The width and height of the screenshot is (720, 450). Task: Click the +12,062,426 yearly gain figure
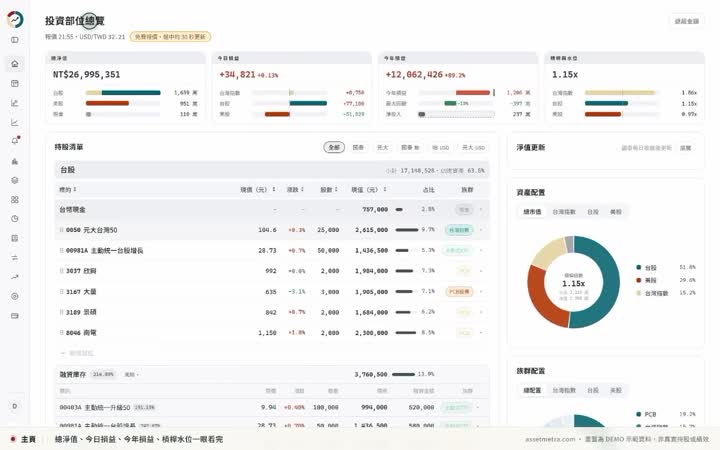click(x=414, y=74)
